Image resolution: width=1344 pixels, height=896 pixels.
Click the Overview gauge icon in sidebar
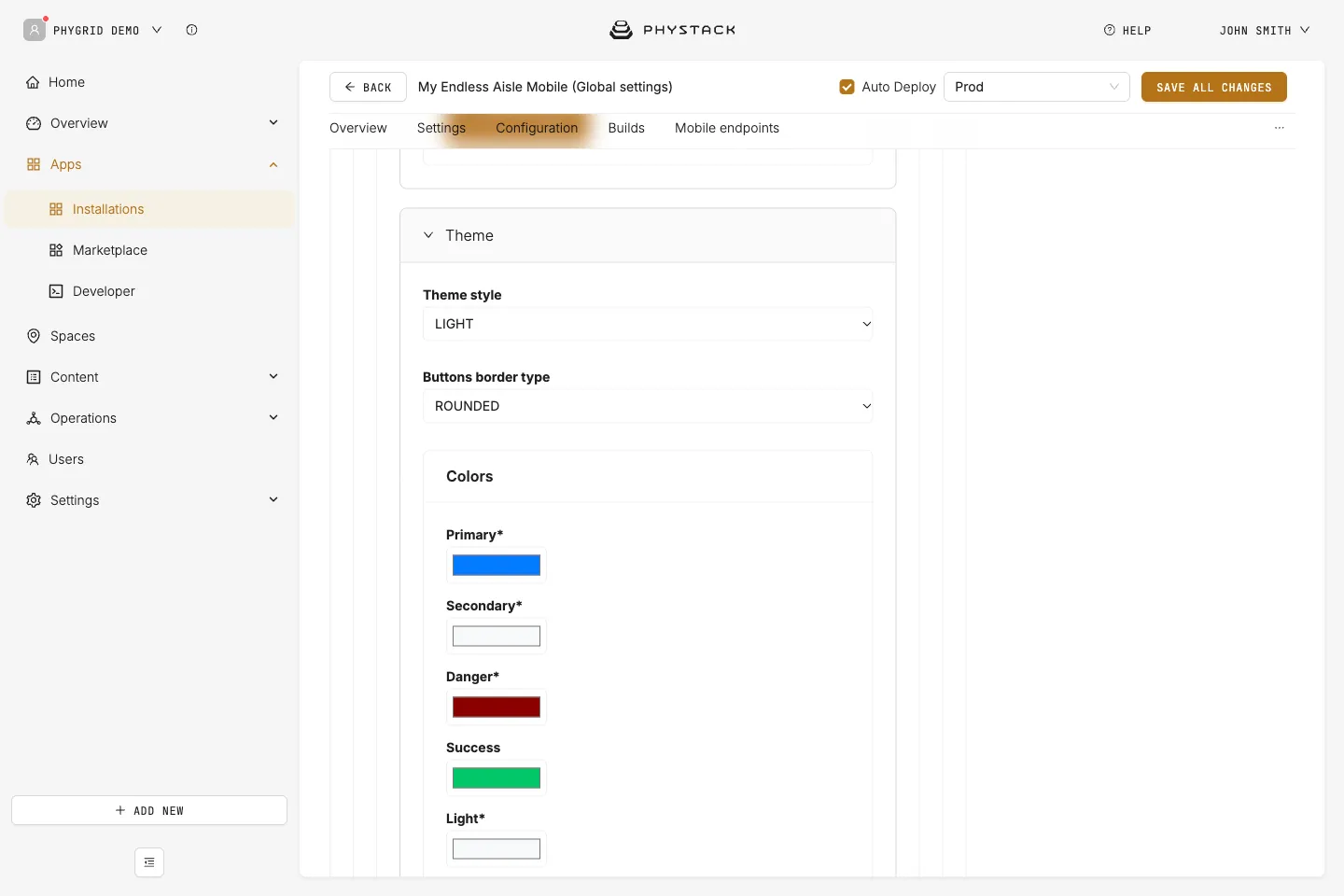34,123
